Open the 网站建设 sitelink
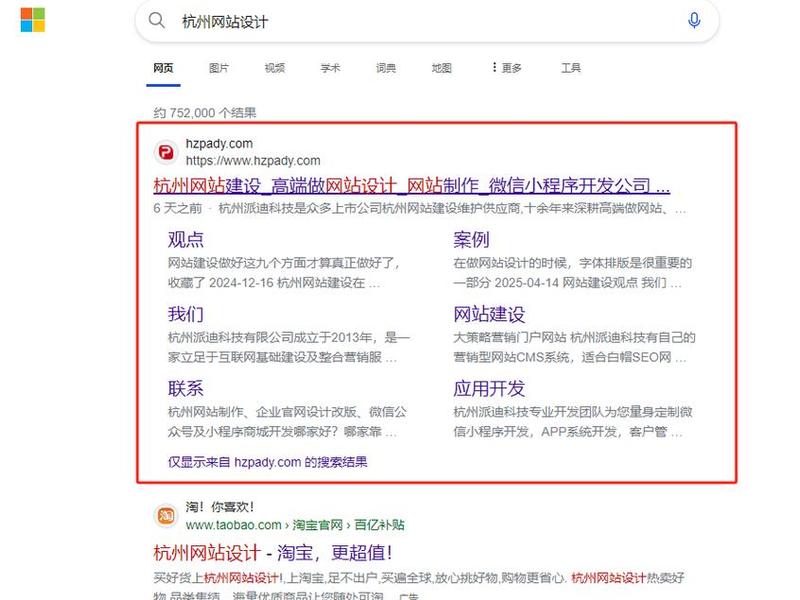Screen dimensions: 800x600 tap(489, 314)
